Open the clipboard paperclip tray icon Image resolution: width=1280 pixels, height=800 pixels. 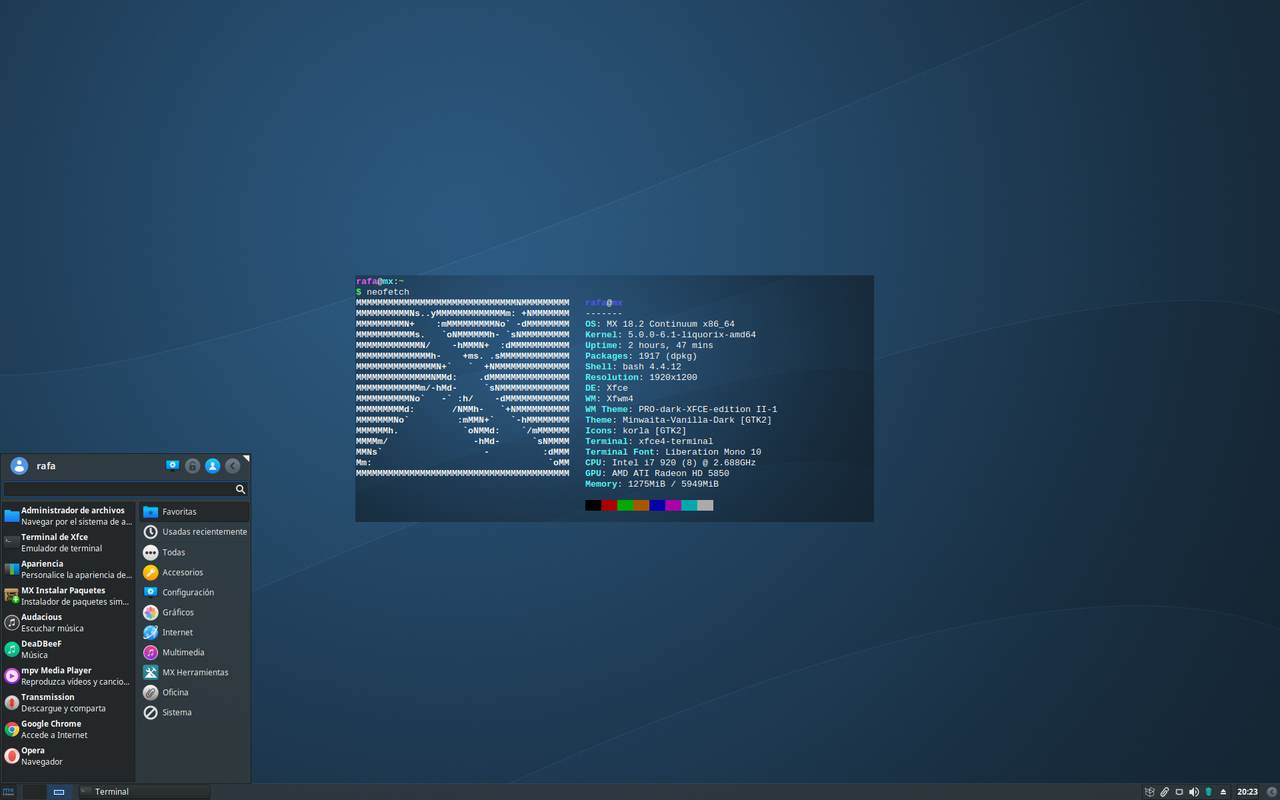pyautogui.click(x=1164, y=792)
